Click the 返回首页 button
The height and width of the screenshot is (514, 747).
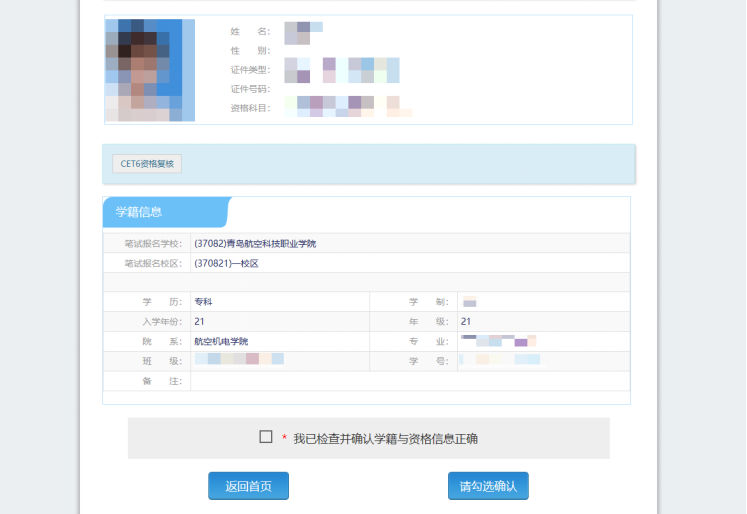[x=248, y=486]
